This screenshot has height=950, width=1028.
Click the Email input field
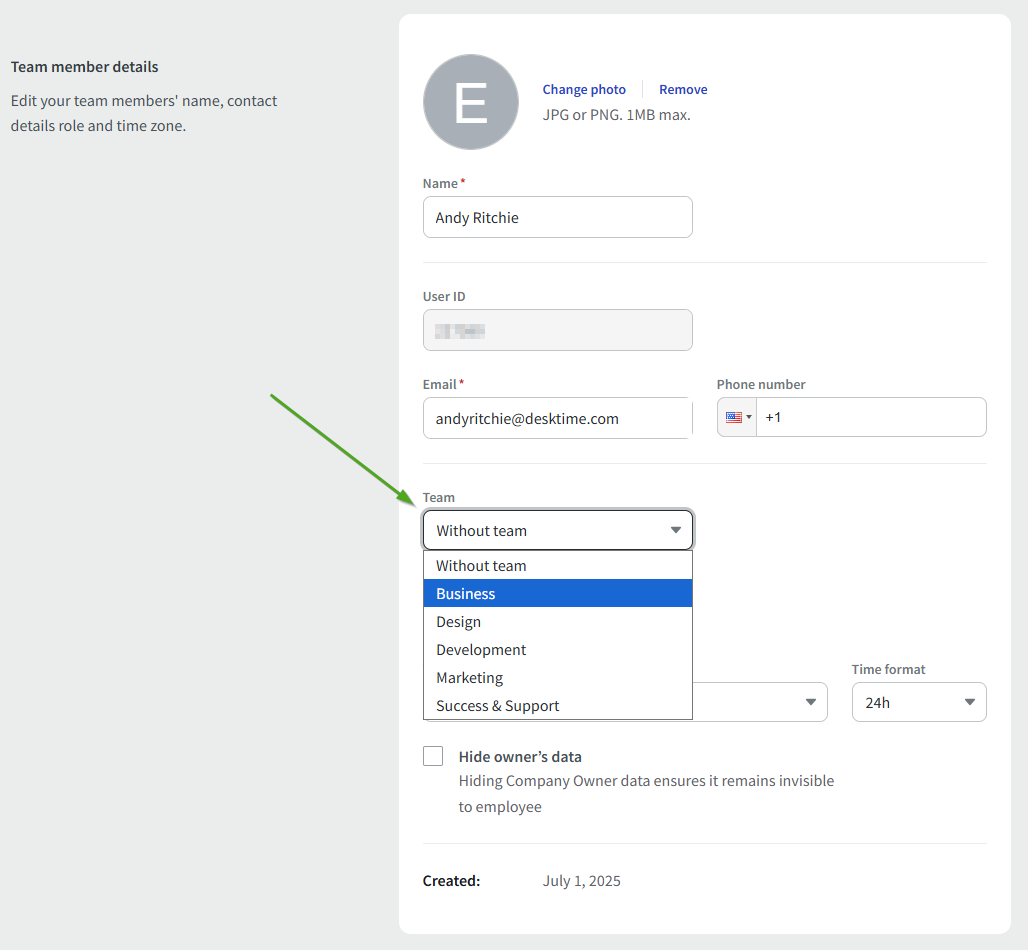(x=557, y=418)
